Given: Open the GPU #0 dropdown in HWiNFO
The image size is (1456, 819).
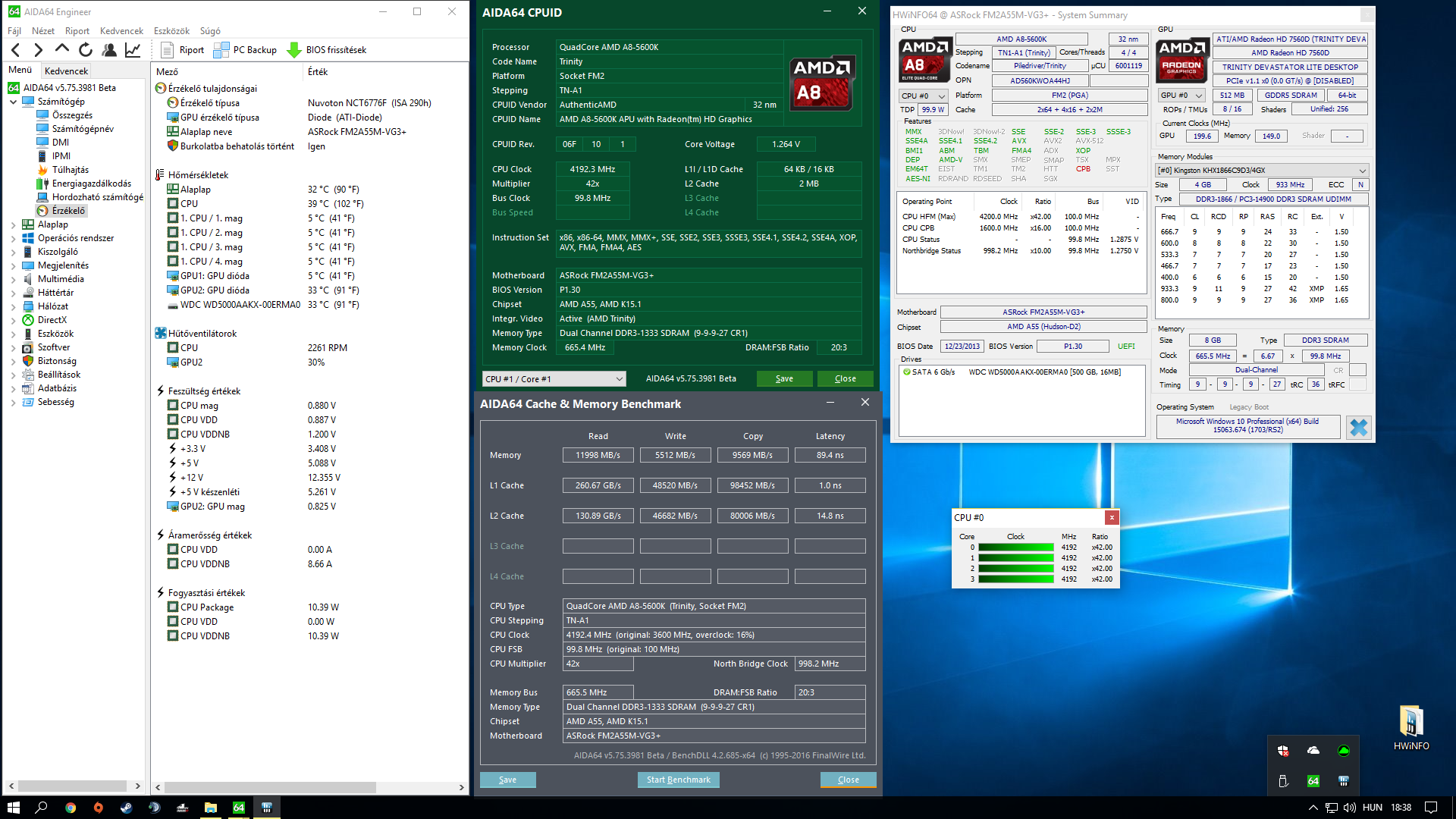Looking at the screenshot, I should 1182,96.
